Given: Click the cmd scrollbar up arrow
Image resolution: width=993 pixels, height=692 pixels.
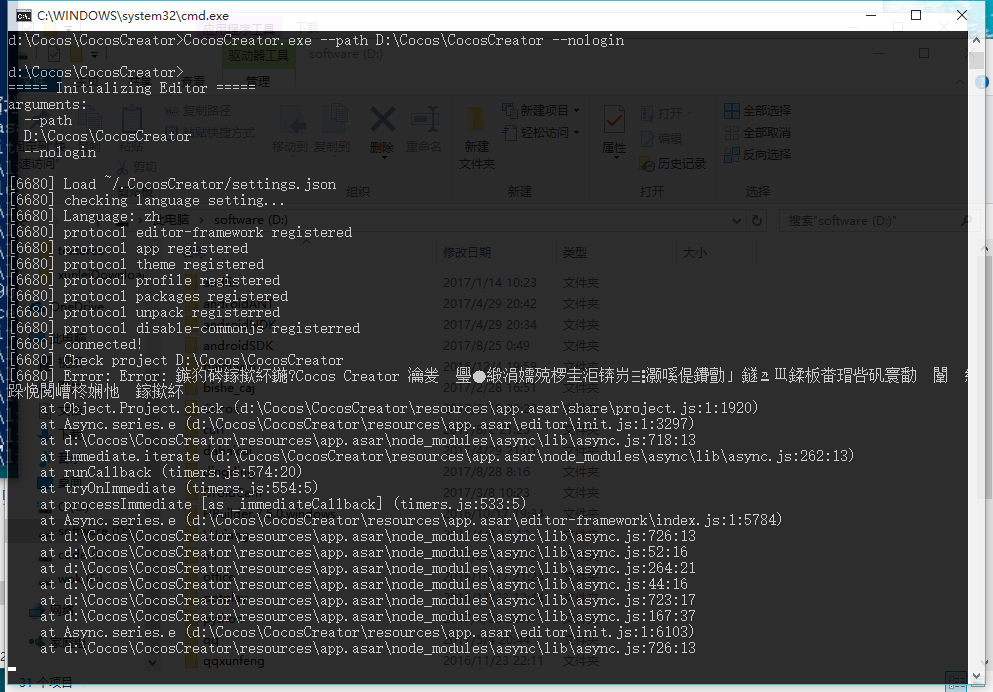Looking at the screenshot, I should pyautogui.click(x=976, y=39).
